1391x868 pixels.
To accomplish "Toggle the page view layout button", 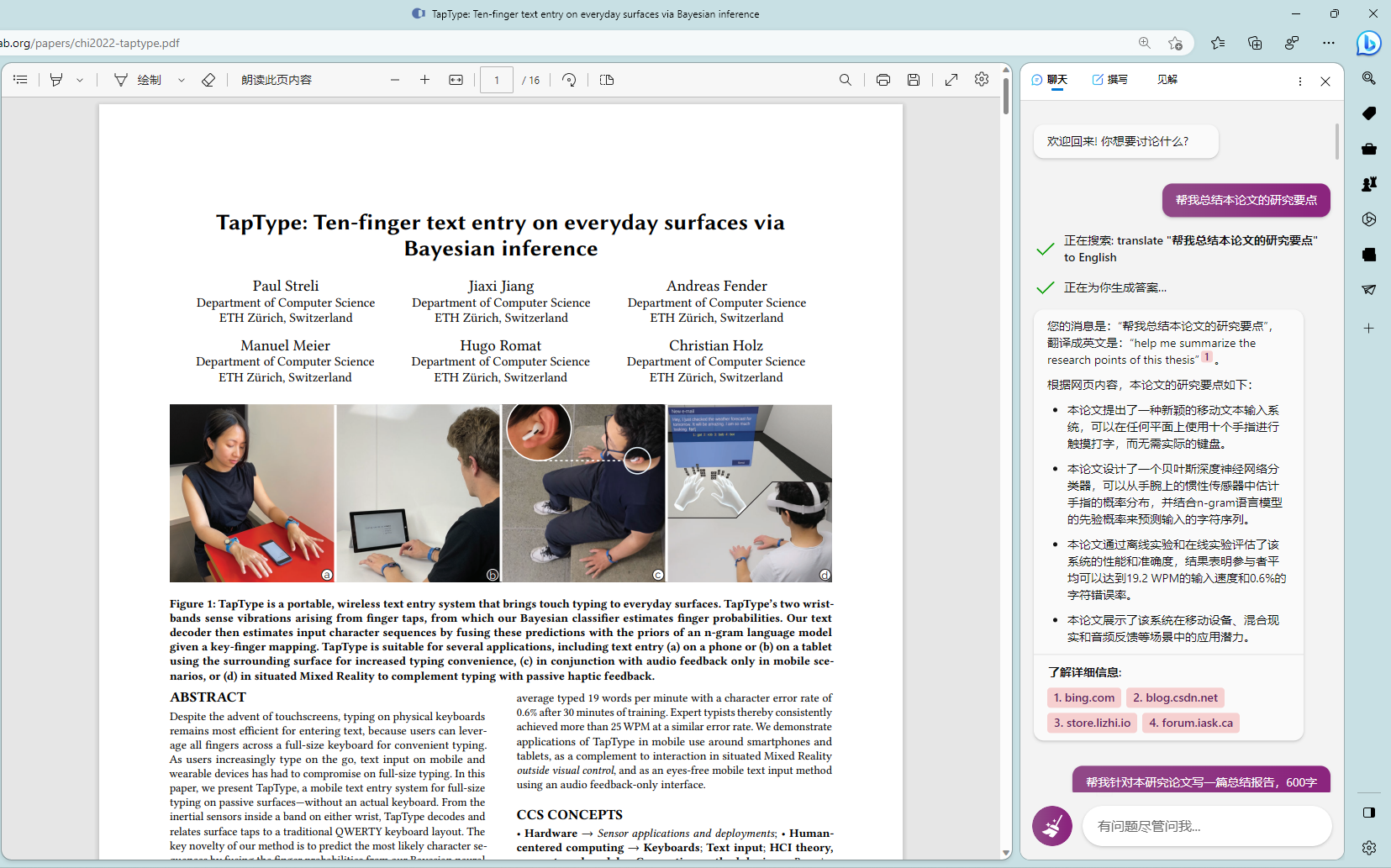I will (x=607, y=80).
